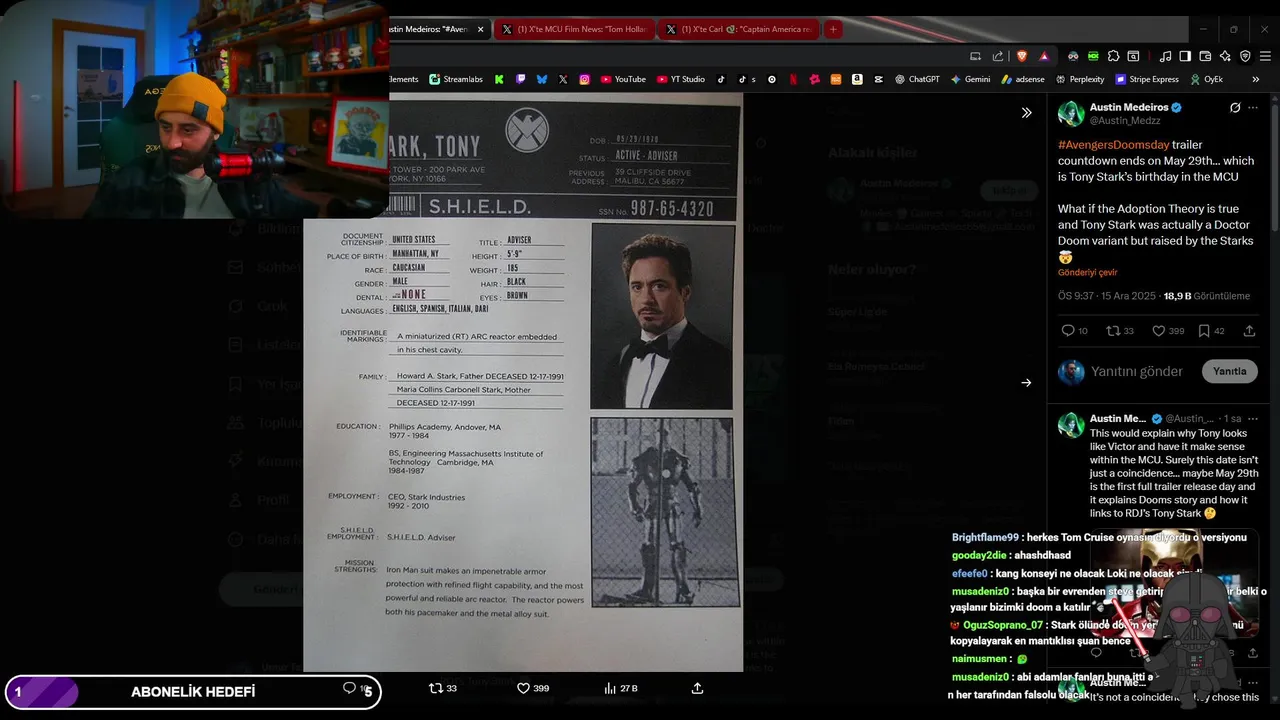Open the X bookmark in bookmarks bar
The width and height of the screenshot is (1280, 720).
pyautogui.click(x=563, y=79)
